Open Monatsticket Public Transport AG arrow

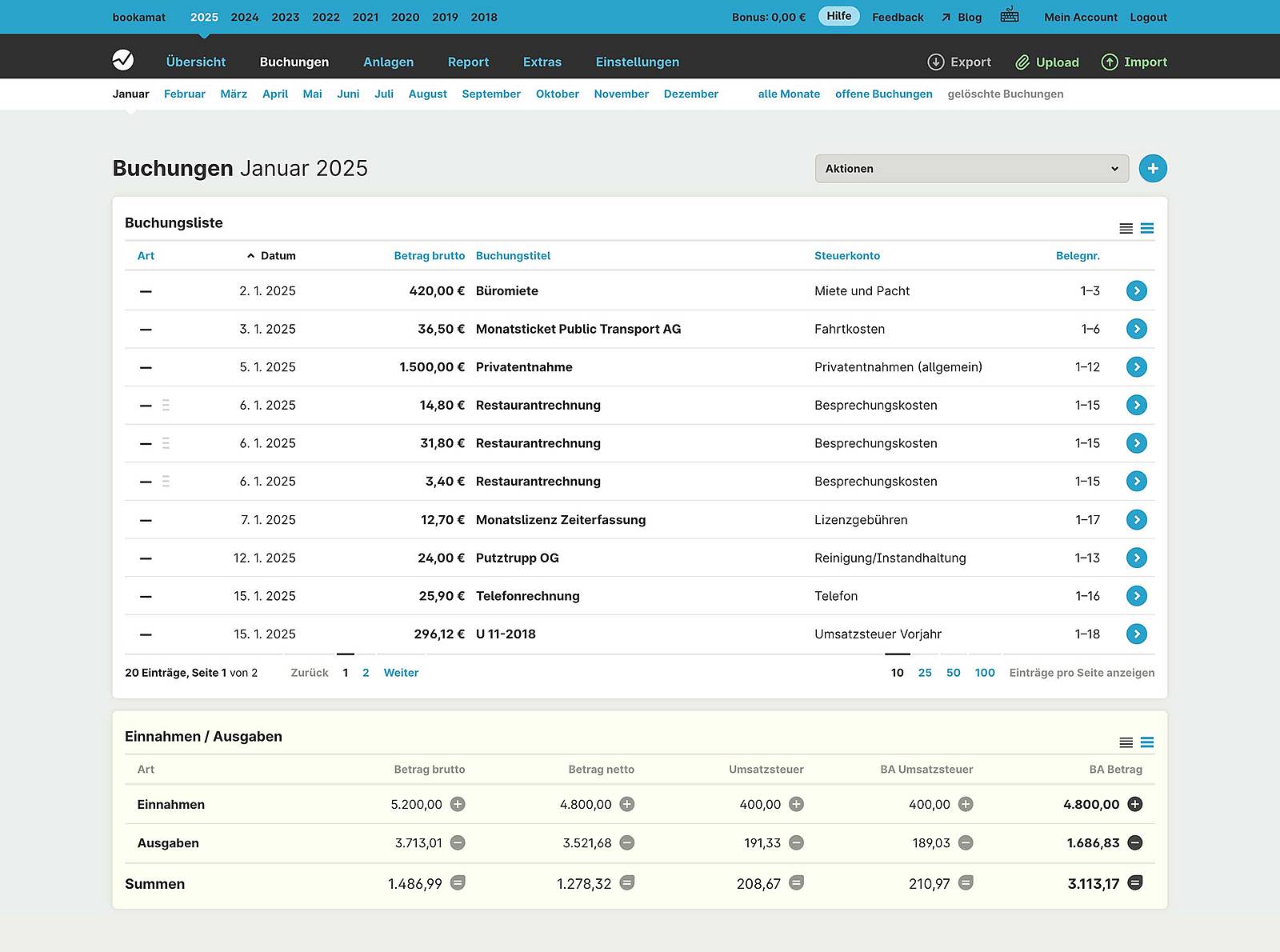tap(1136, 329)
